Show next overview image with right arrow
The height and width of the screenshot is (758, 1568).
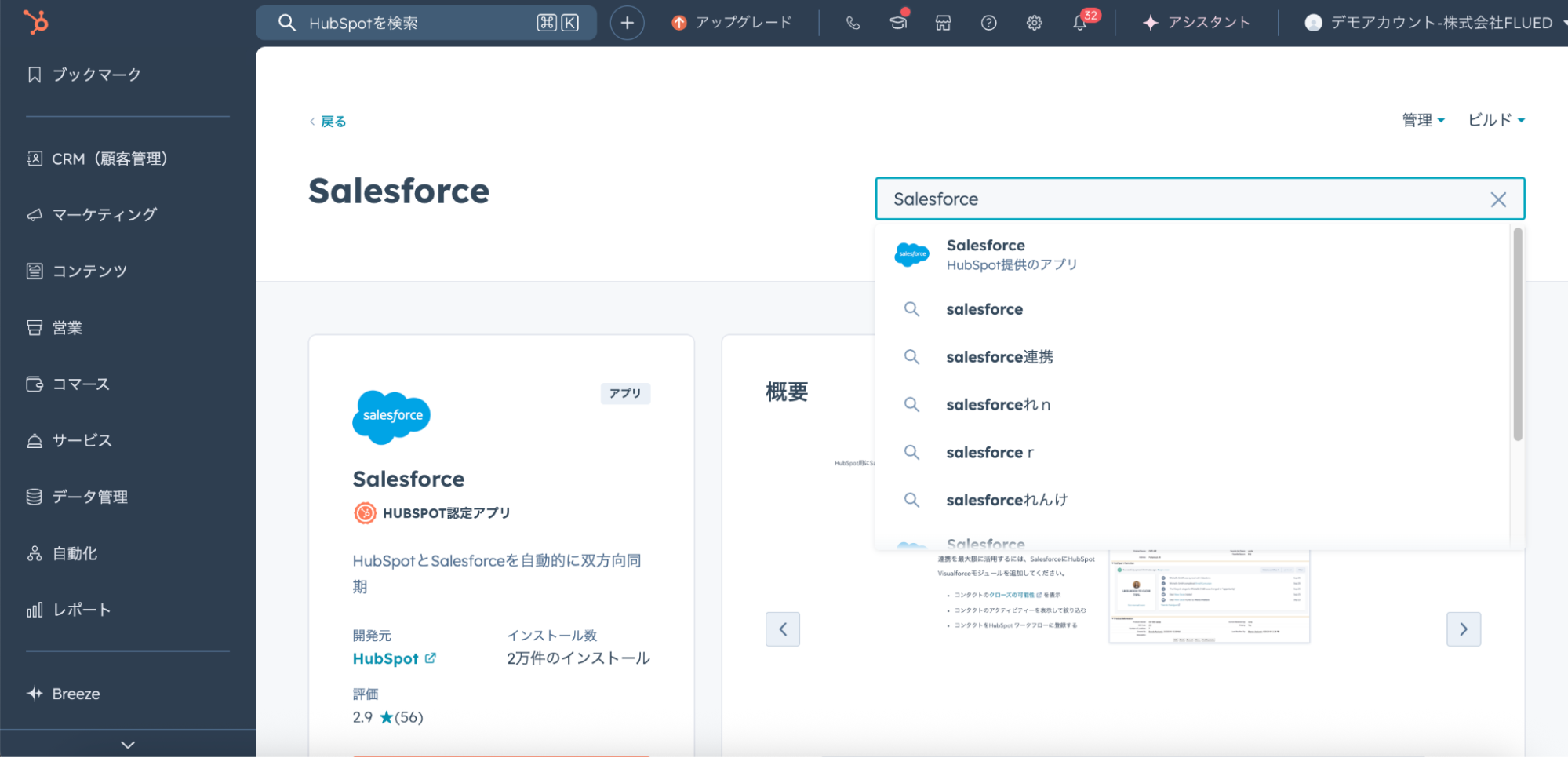1463,629
